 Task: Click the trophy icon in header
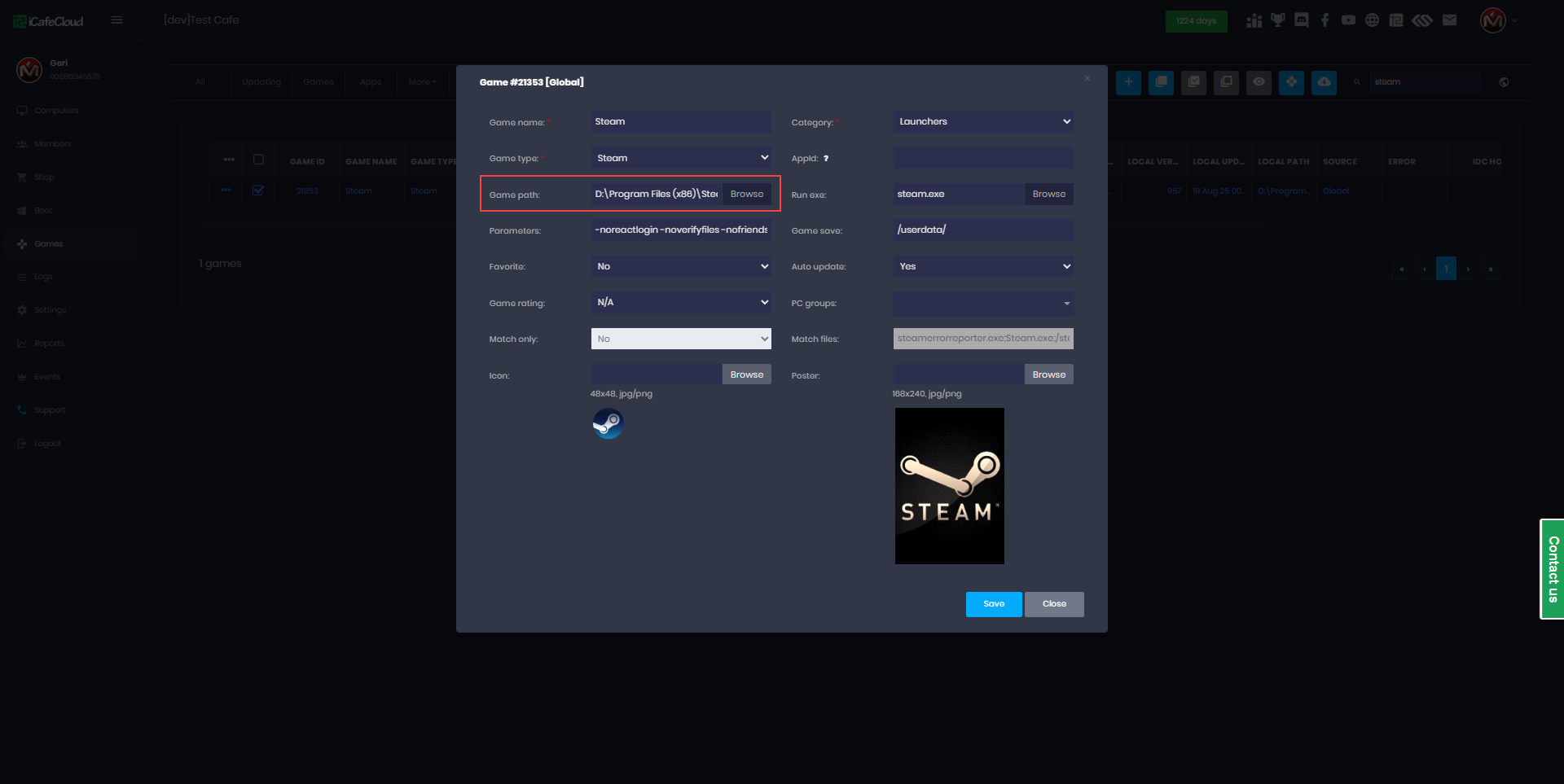(1277, 20)
